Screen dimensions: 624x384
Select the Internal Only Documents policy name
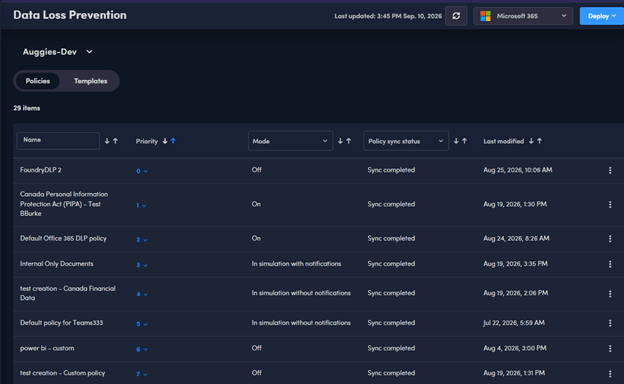point(57,264)
